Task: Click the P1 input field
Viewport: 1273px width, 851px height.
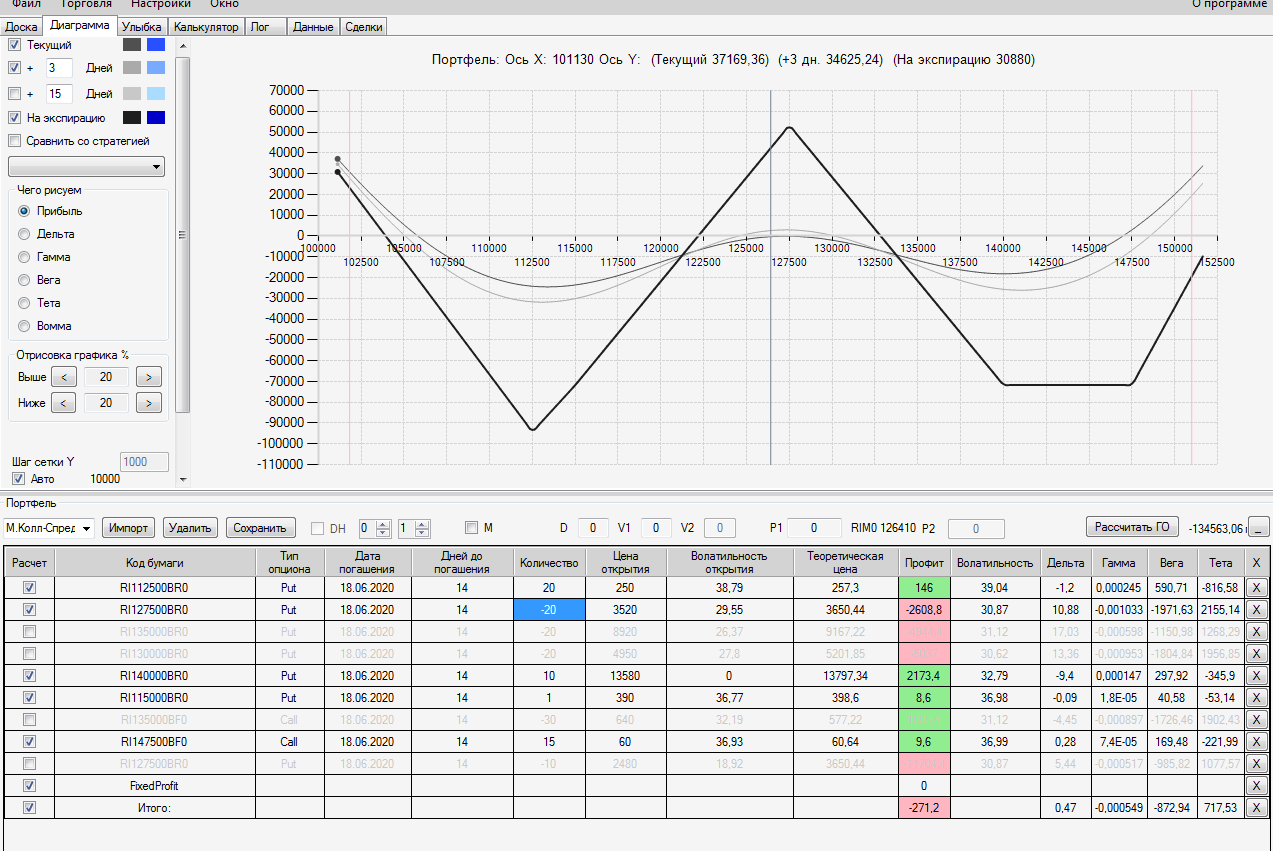Action: [x=814, y=528]
